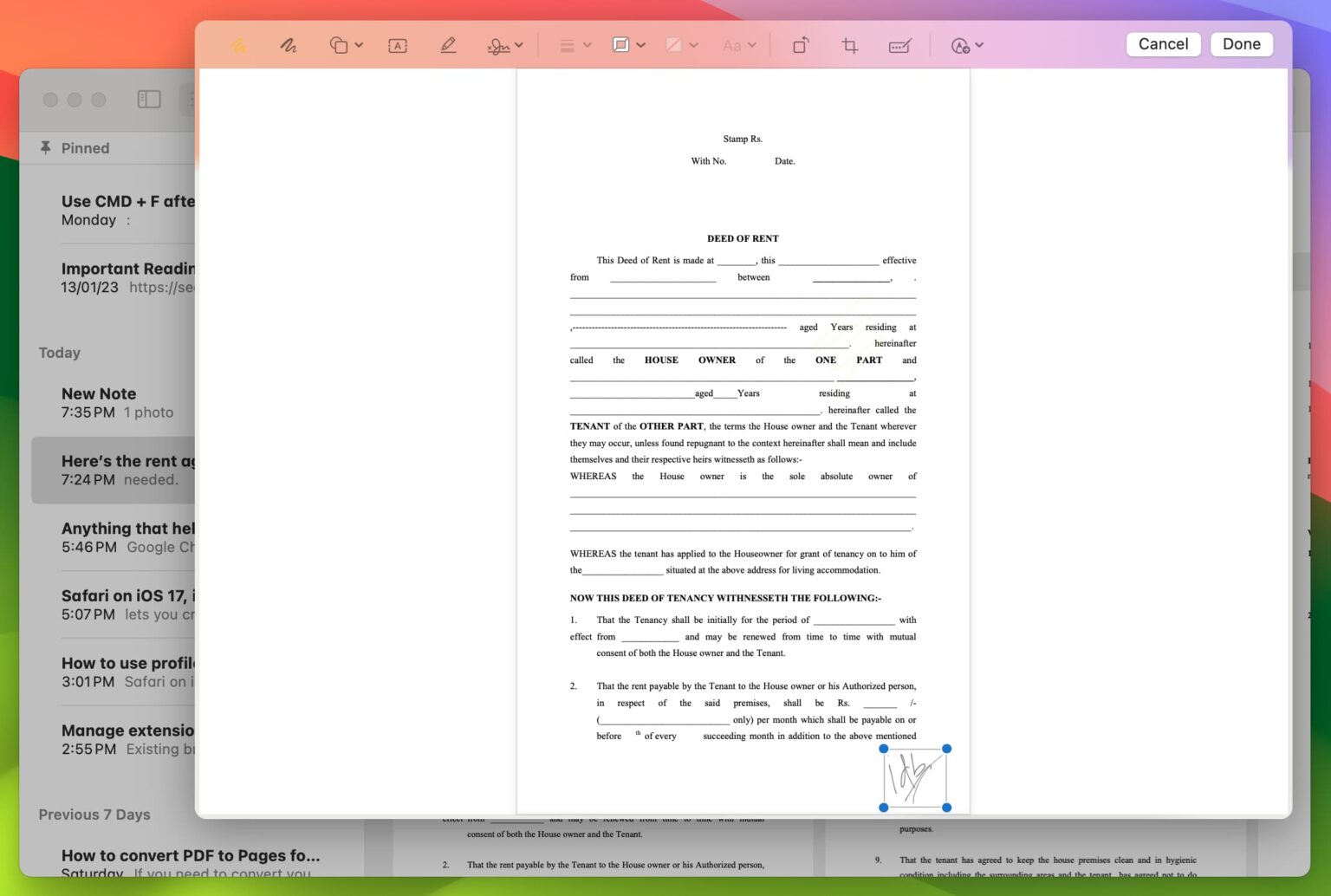
Task: Open the Sign signature dropdown
Action: (505, 45)
